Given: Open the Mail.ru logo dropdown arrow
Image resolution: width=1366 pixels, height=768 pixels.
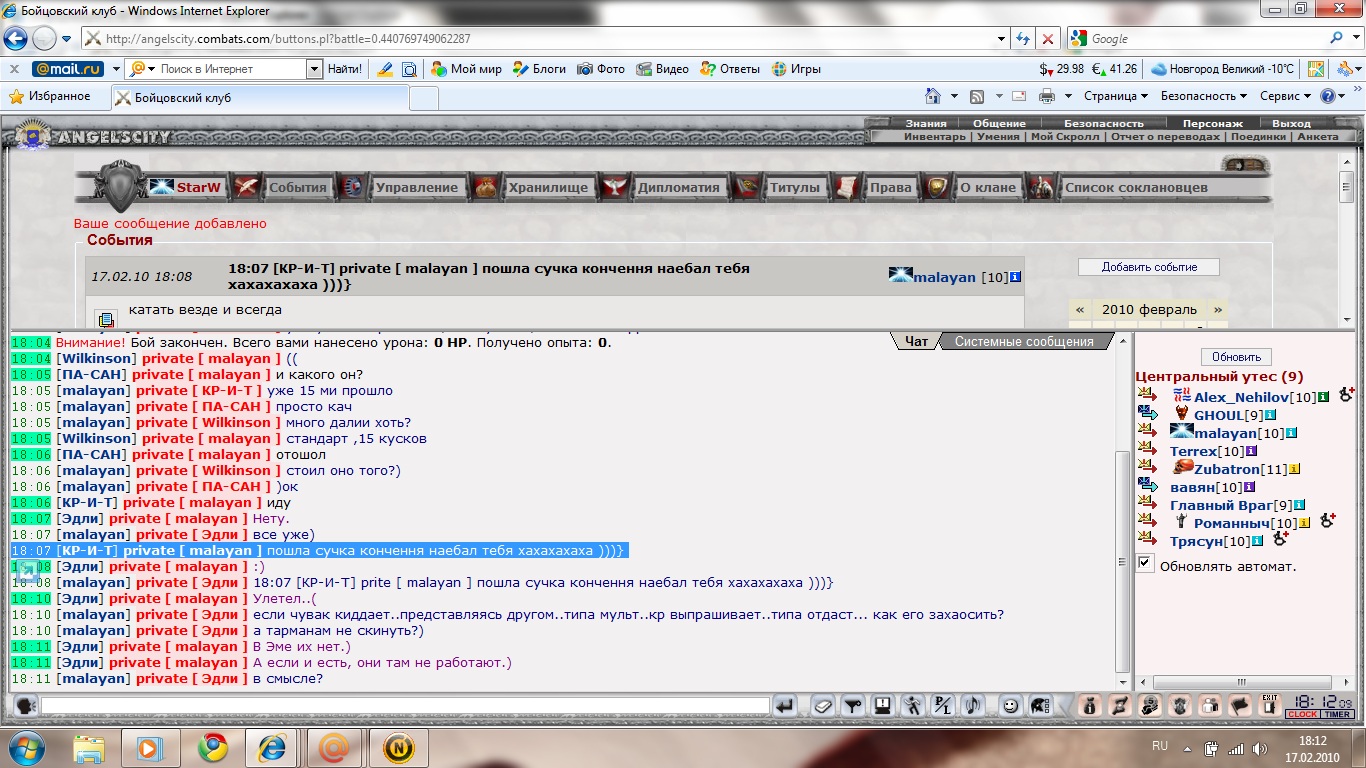Looking at the screenshot, I should [116, 69].
